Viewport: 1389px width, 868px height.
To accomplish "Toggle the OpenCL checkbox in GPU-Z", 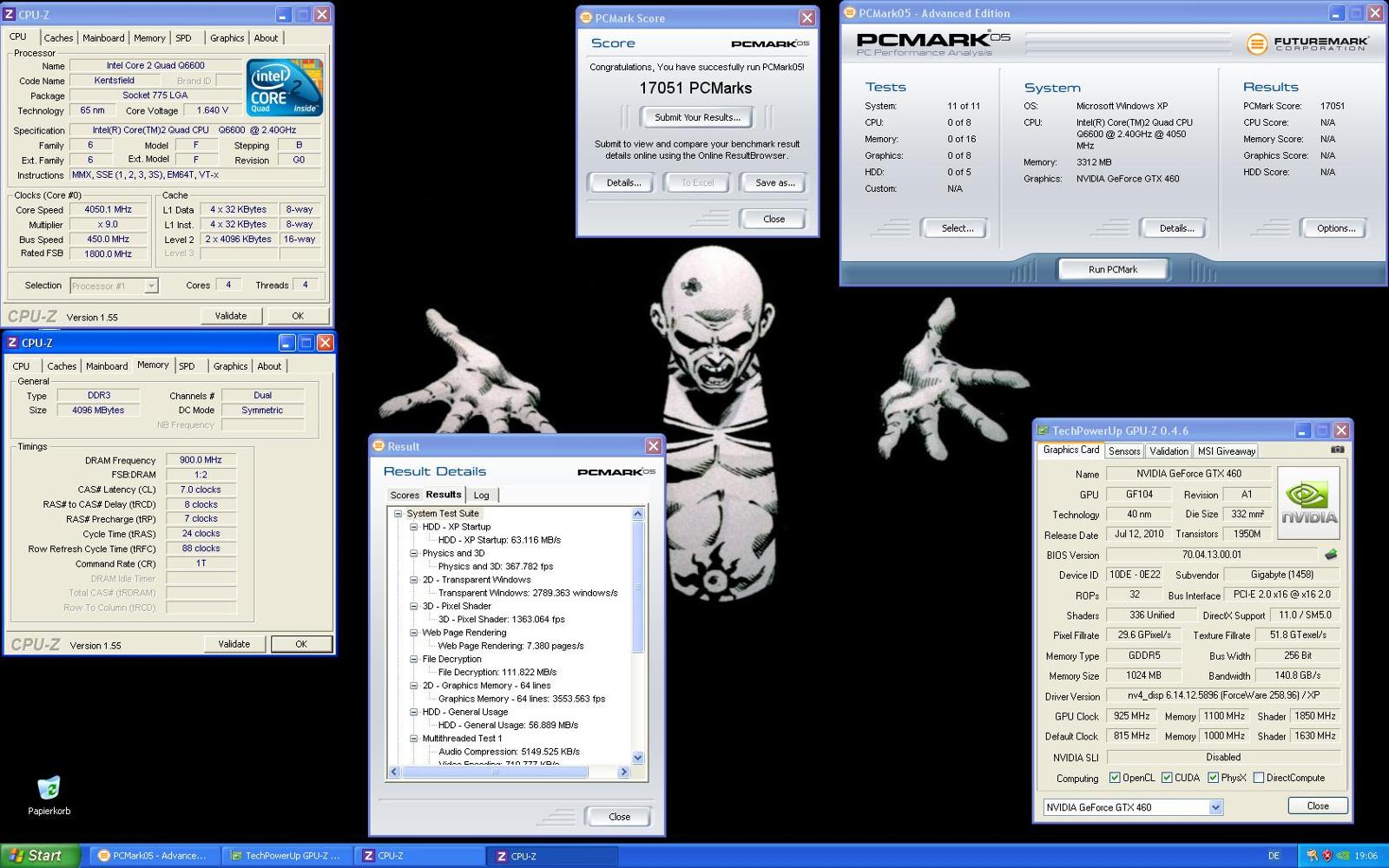I will pyautogui.click(x=1115, y=778).
